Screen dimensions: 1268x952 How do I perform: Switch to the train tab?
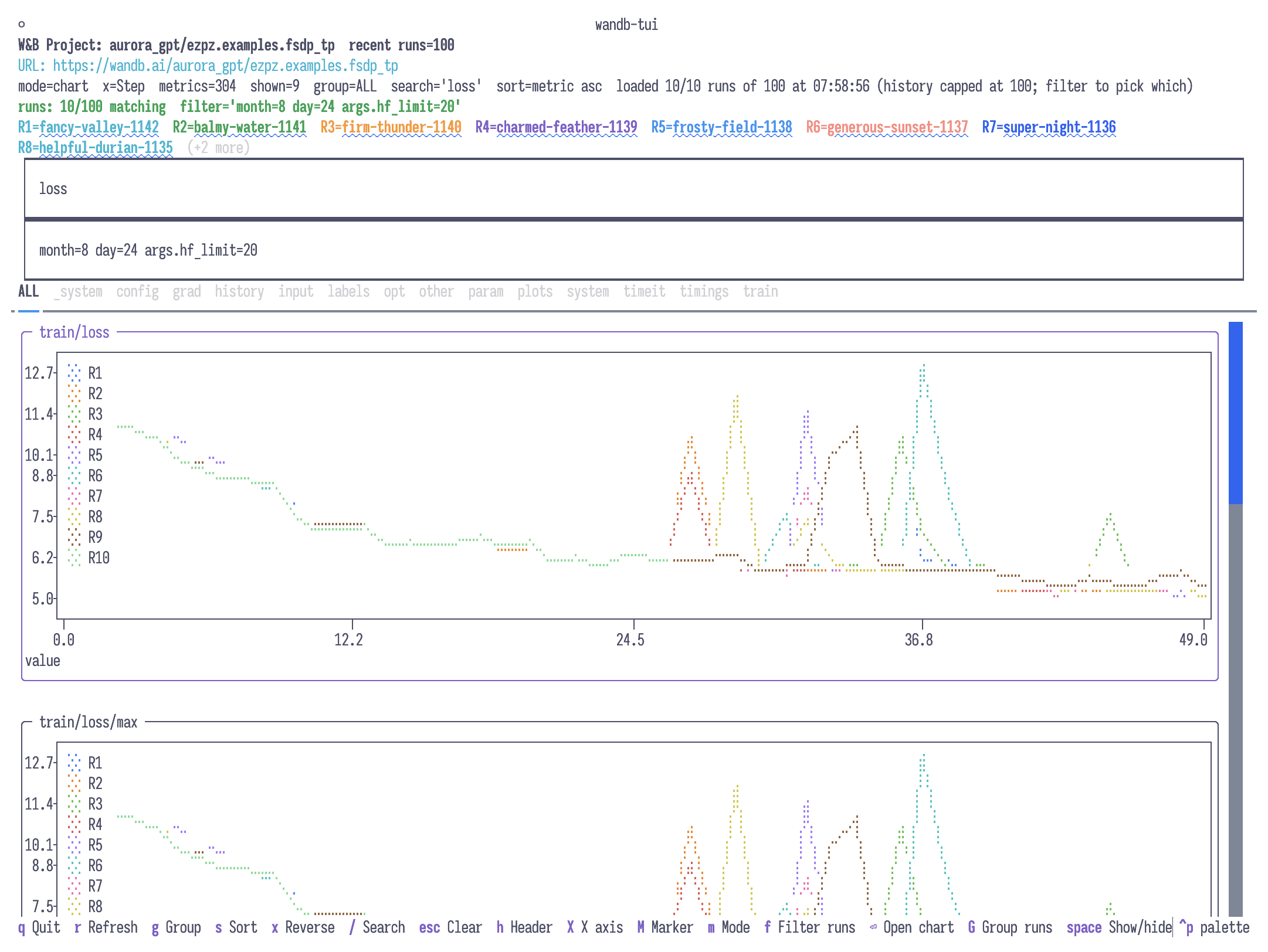click(x=761, y=291)
